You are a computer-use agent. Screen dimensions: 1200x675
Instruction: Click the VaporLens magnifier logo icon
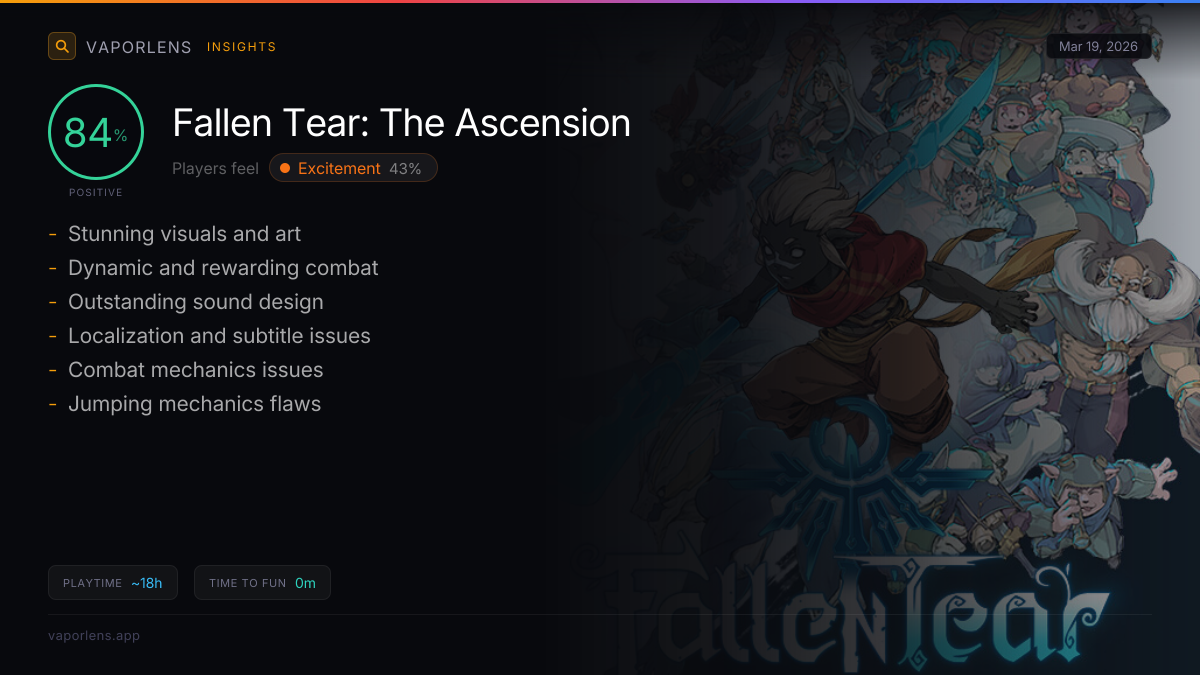click(62, 46)
